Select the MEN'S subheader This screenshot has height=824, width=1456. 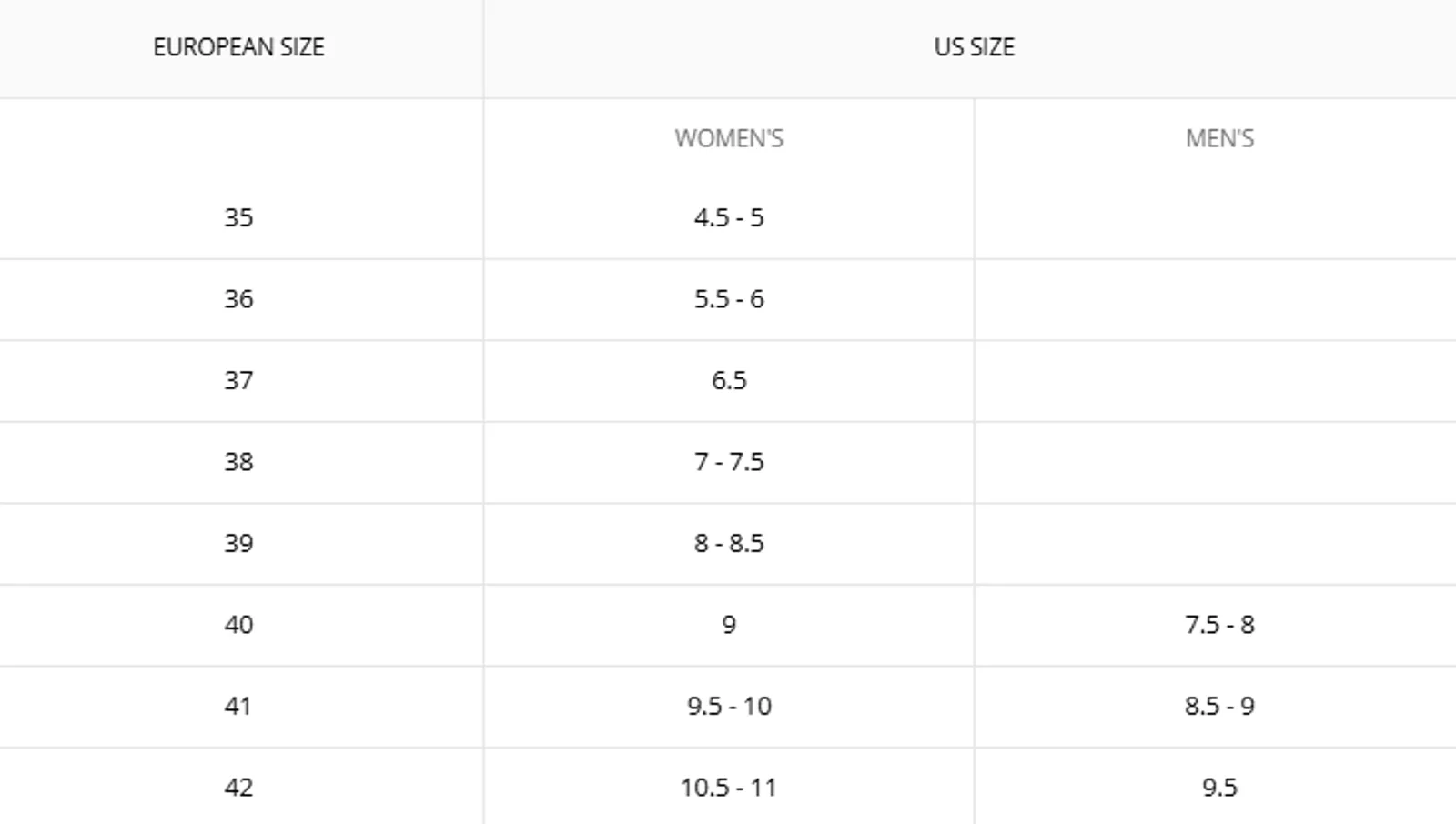[1219, 138]
